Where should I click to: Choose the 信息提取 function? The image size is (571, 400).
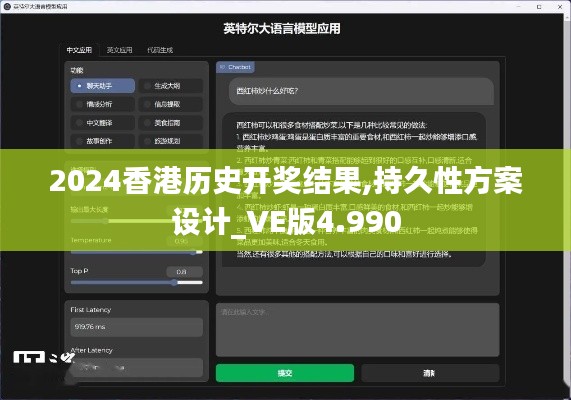[171, 104]
